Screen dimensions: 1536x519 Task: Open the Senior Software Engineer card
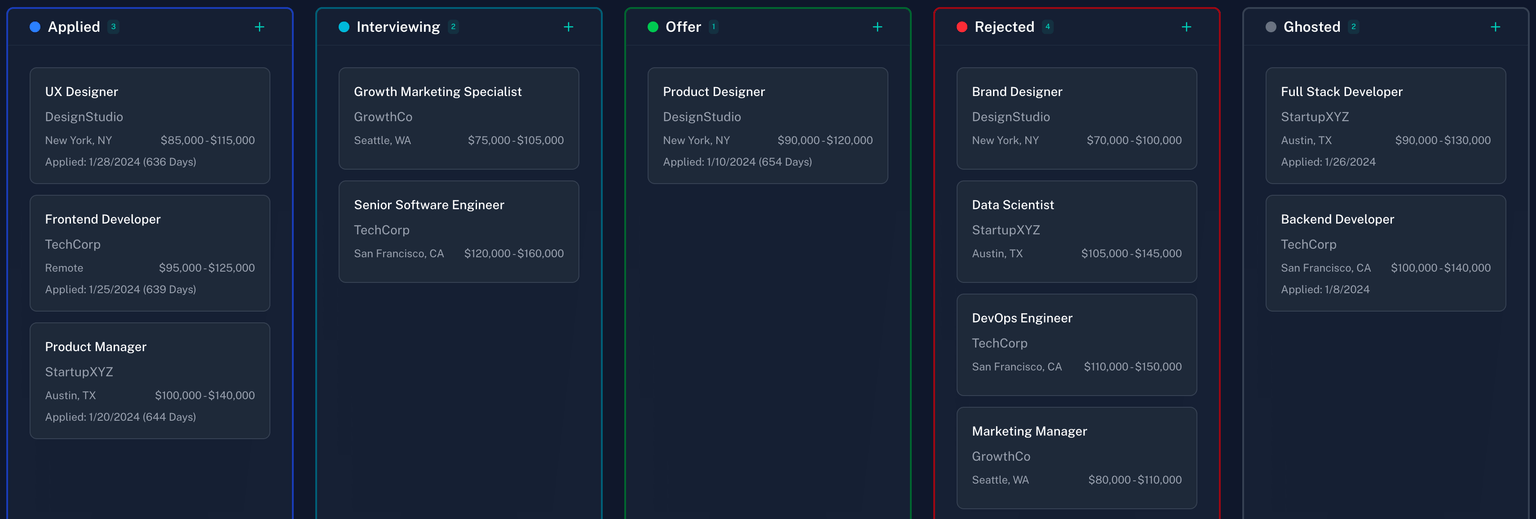coord(459,231)
